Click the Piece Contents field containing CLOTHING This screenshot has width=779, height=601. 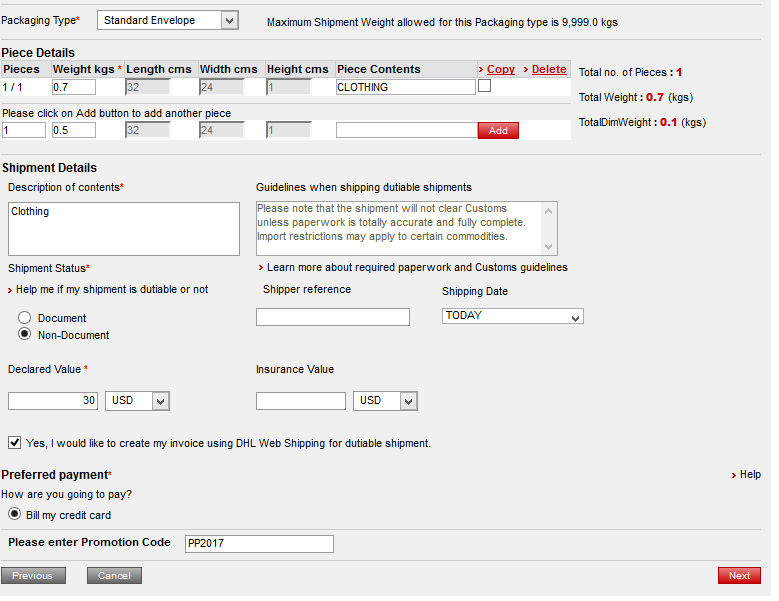click(x=405, y=87)
